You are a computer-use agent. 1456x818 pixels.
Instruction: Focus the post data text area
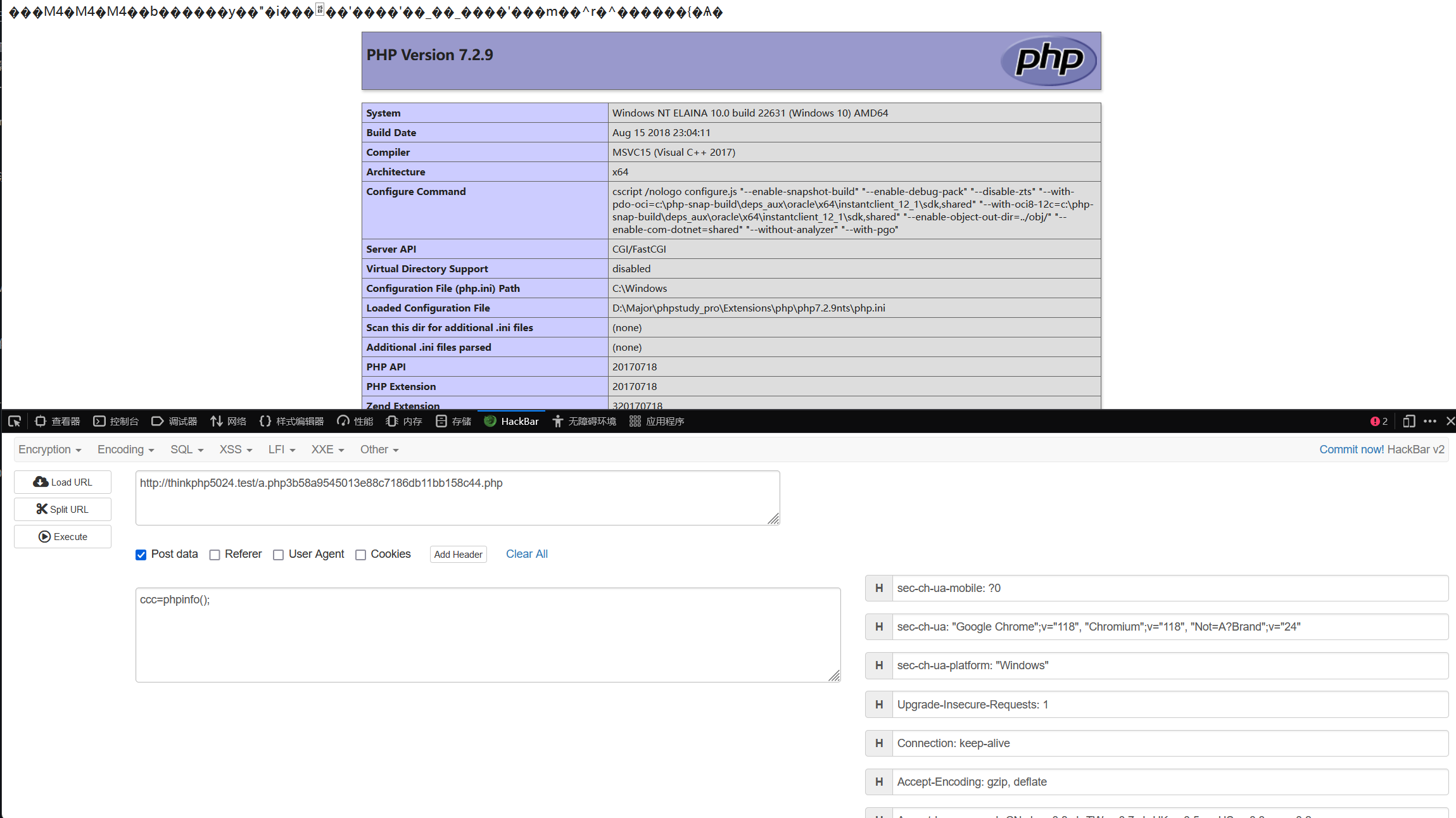click(488, 634)
